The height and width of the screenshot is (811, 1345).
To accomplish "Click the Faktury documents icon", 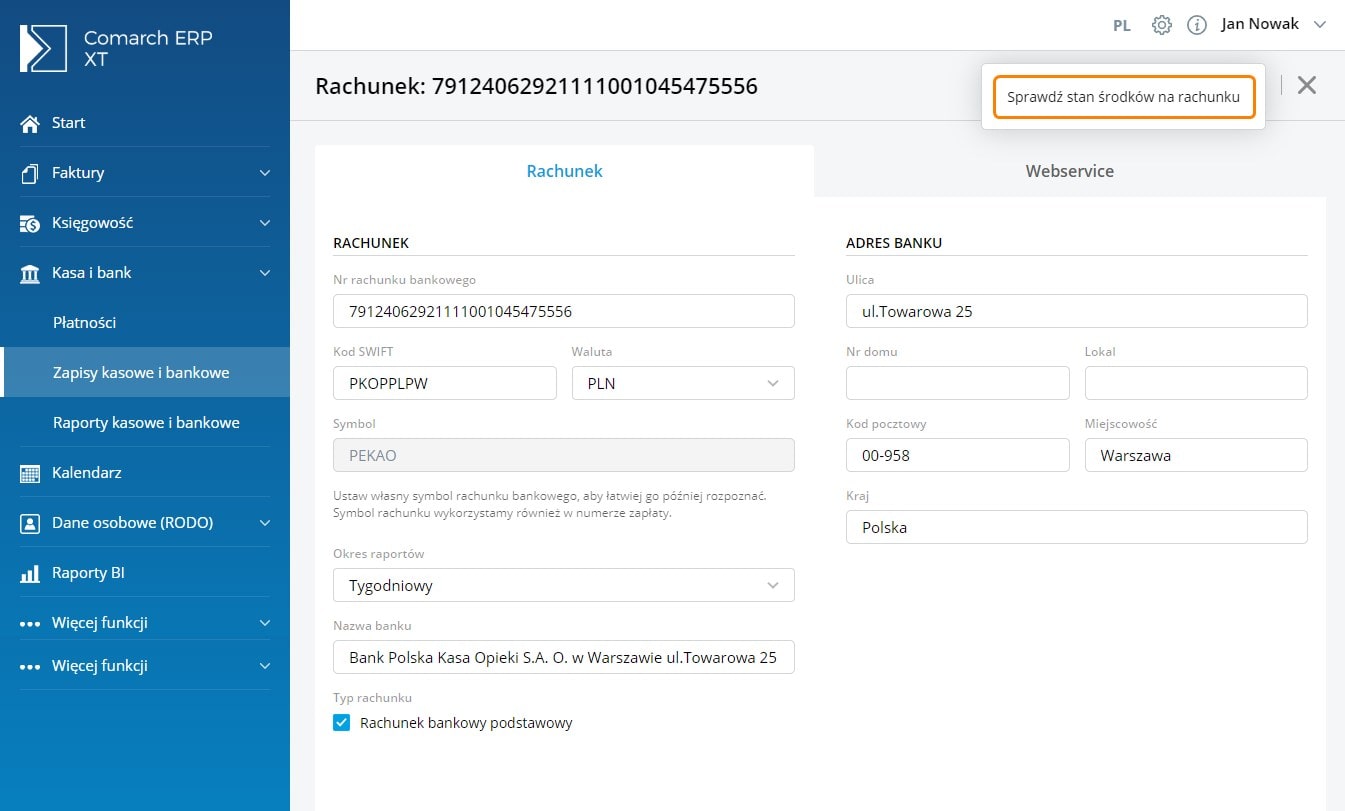I will [x=30, y=173].
